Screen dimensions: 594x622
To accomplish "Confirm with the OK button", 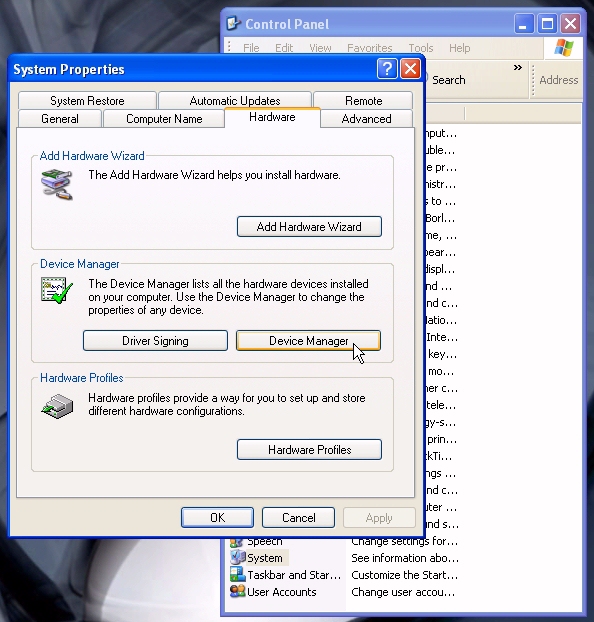I will pos(217,518).
